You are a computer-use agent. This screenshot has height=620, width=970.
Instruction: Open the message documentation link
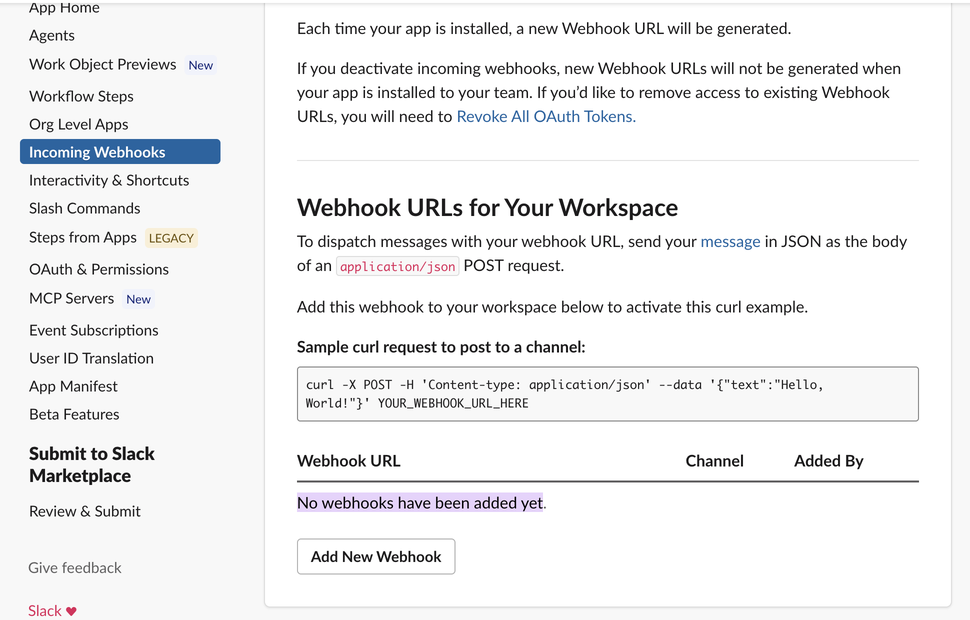click(x=730, y=241)
